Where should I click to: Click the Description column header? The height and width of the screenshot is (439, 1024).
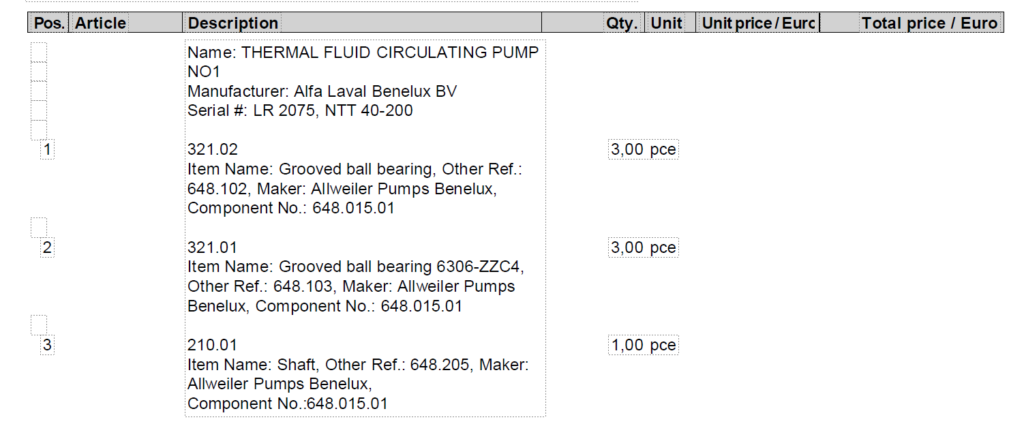point(233,23)
